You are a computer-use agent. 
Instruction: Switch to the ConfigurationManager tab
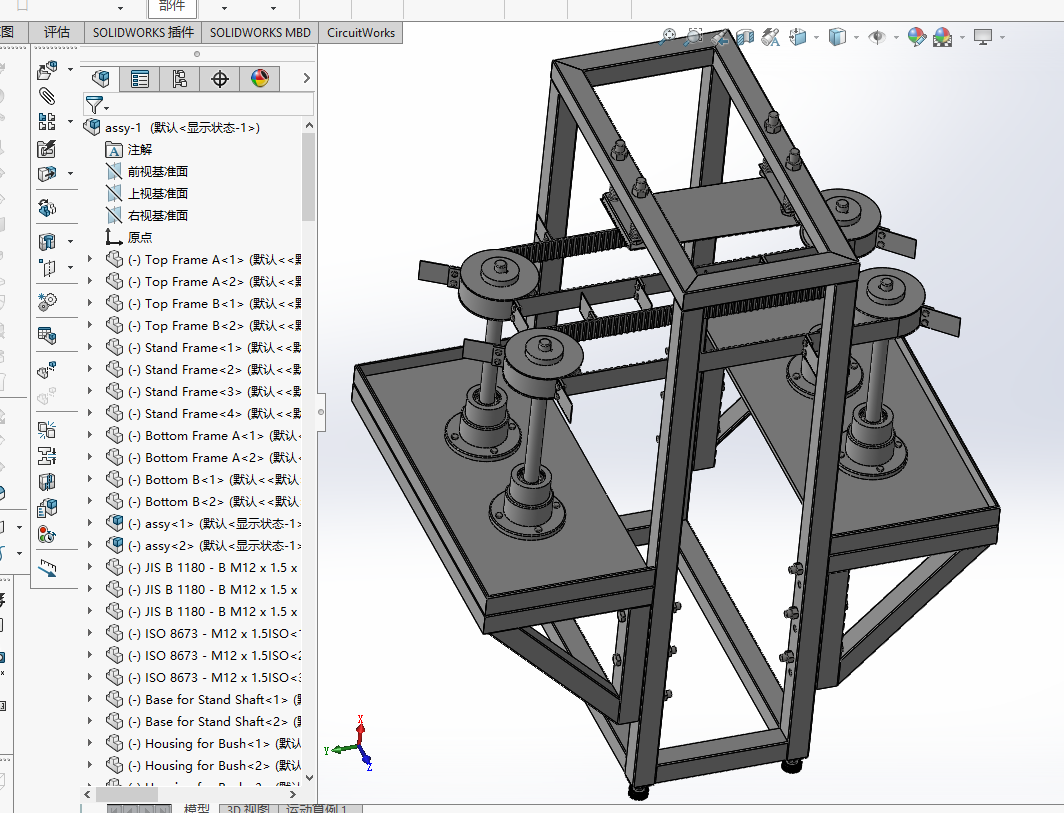coord(180,79)
